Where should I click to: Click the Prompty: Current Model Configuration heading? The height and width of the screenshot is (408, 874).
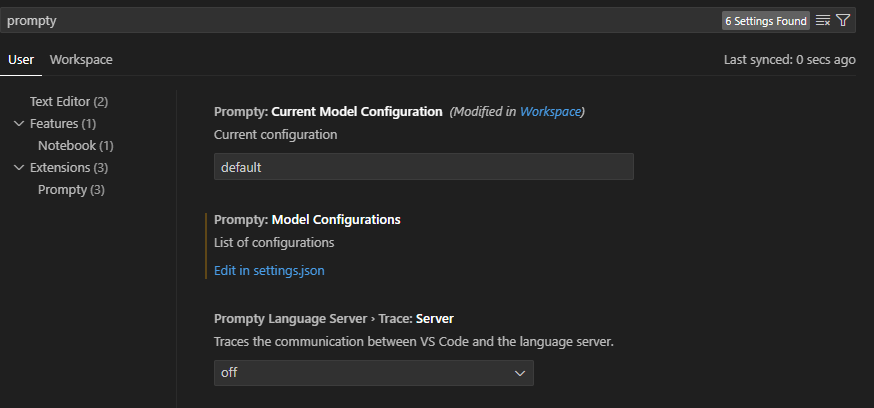328,111
